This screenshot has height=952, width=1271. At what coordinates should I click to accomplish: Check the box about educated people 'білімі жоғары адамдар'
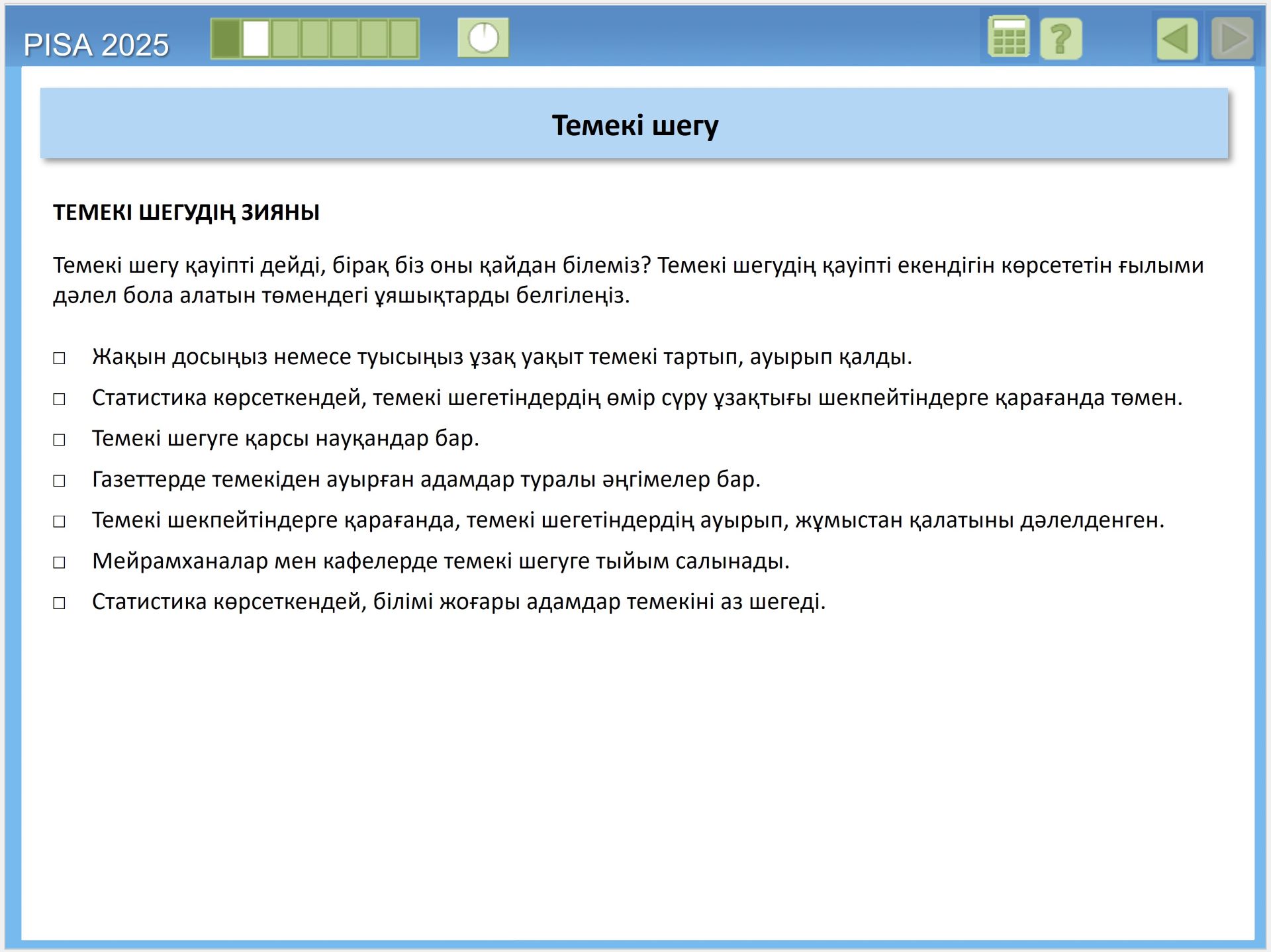click(x=60, y=603)
